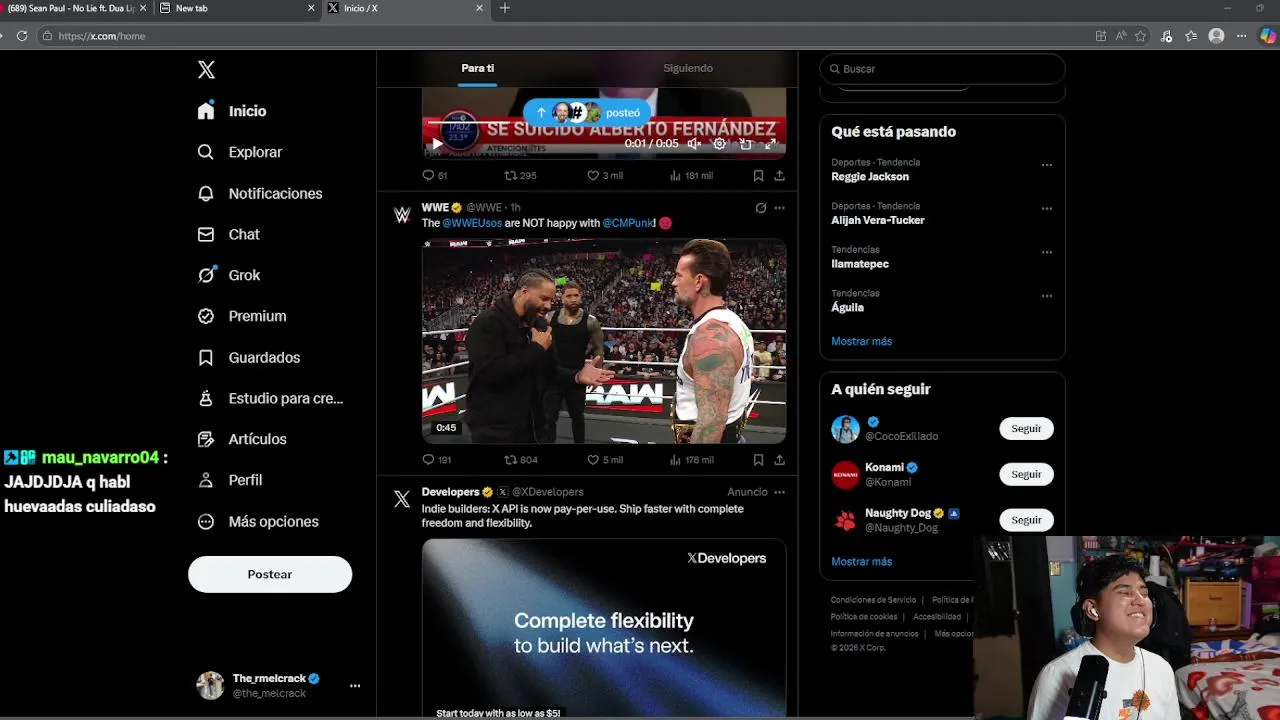
Task: Bookmark the WWE post
Action: click(758, 460)
